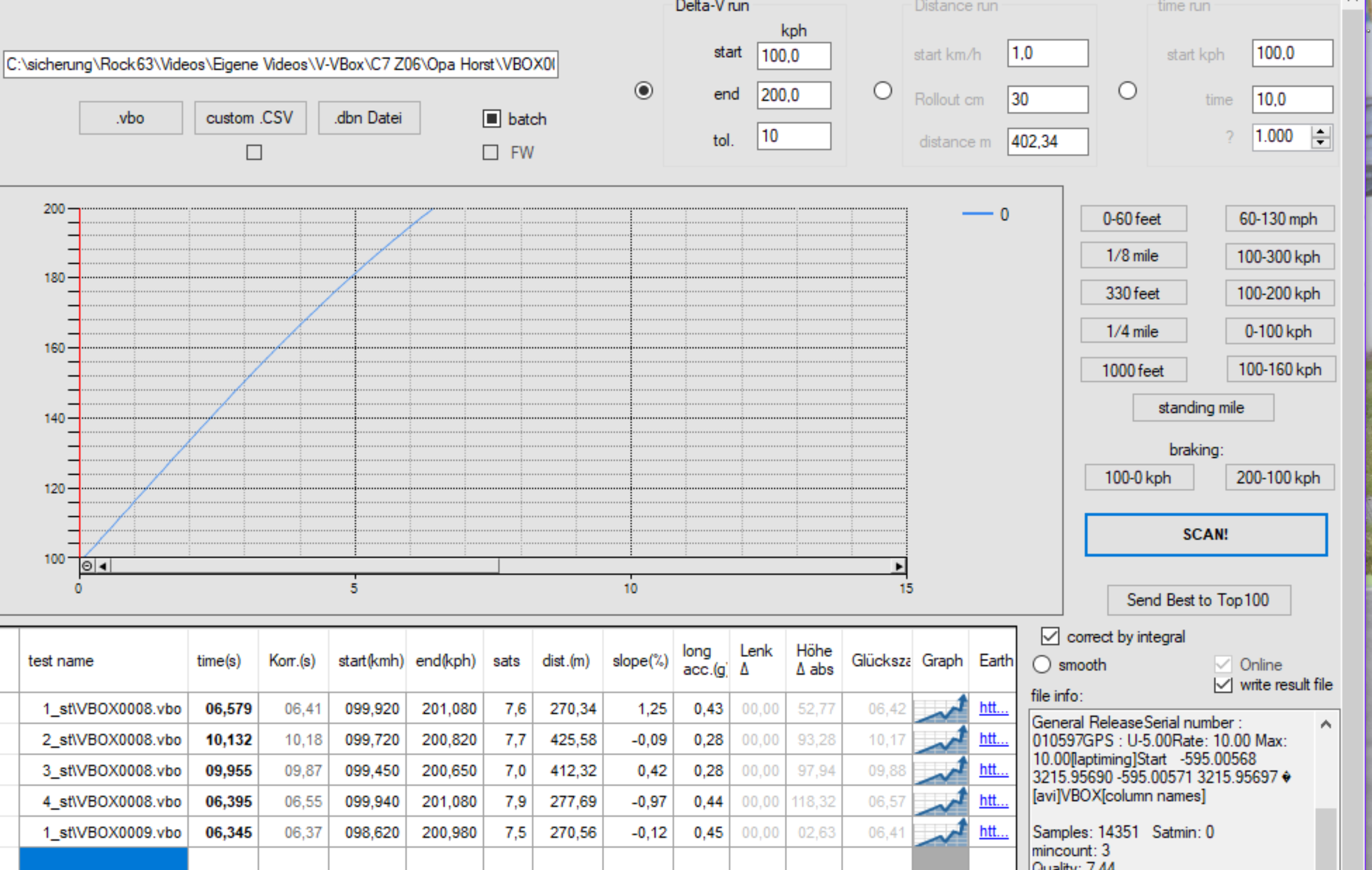
Task: Select the smooth radio button
Action: 1042,664
